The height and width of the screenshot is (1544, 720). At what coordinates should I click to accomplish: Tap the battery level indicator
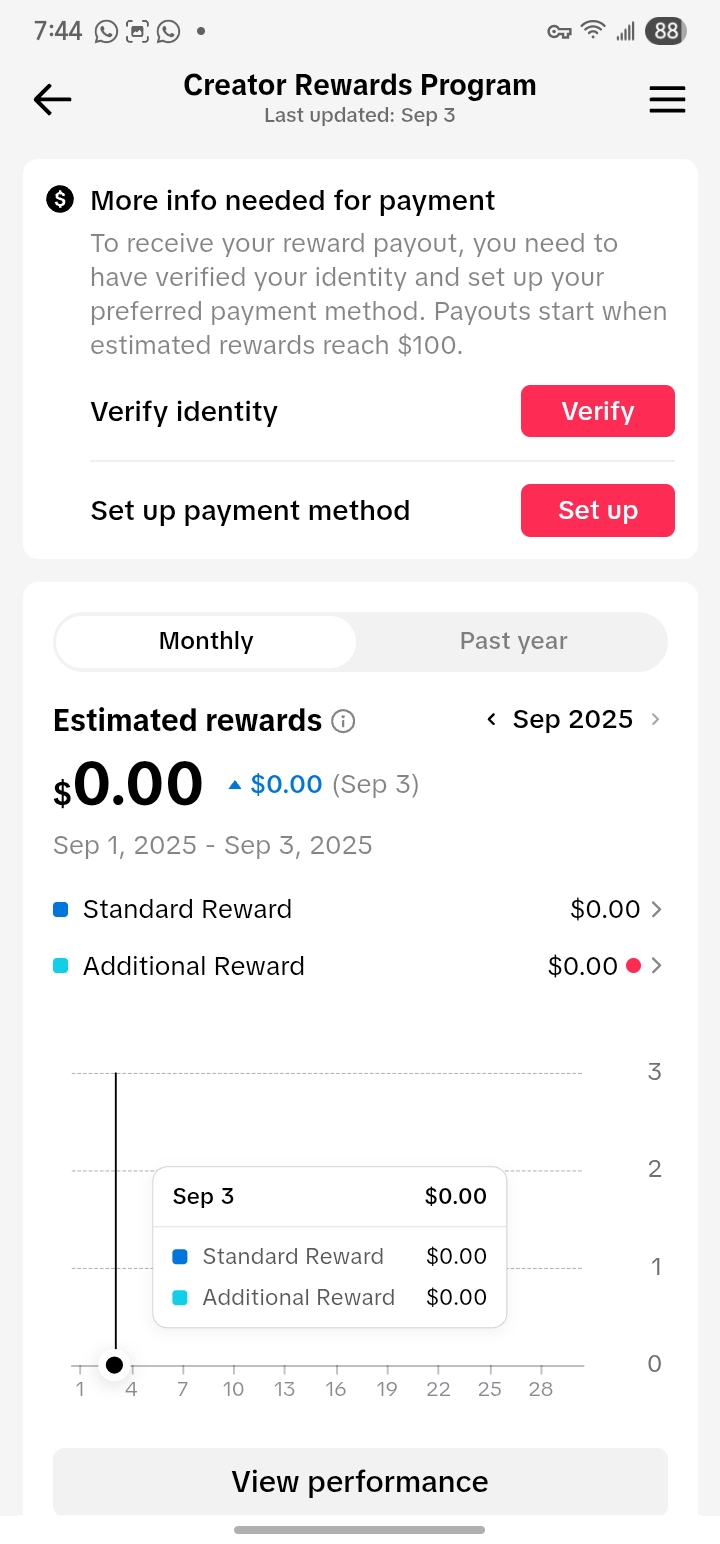(666, 31)
